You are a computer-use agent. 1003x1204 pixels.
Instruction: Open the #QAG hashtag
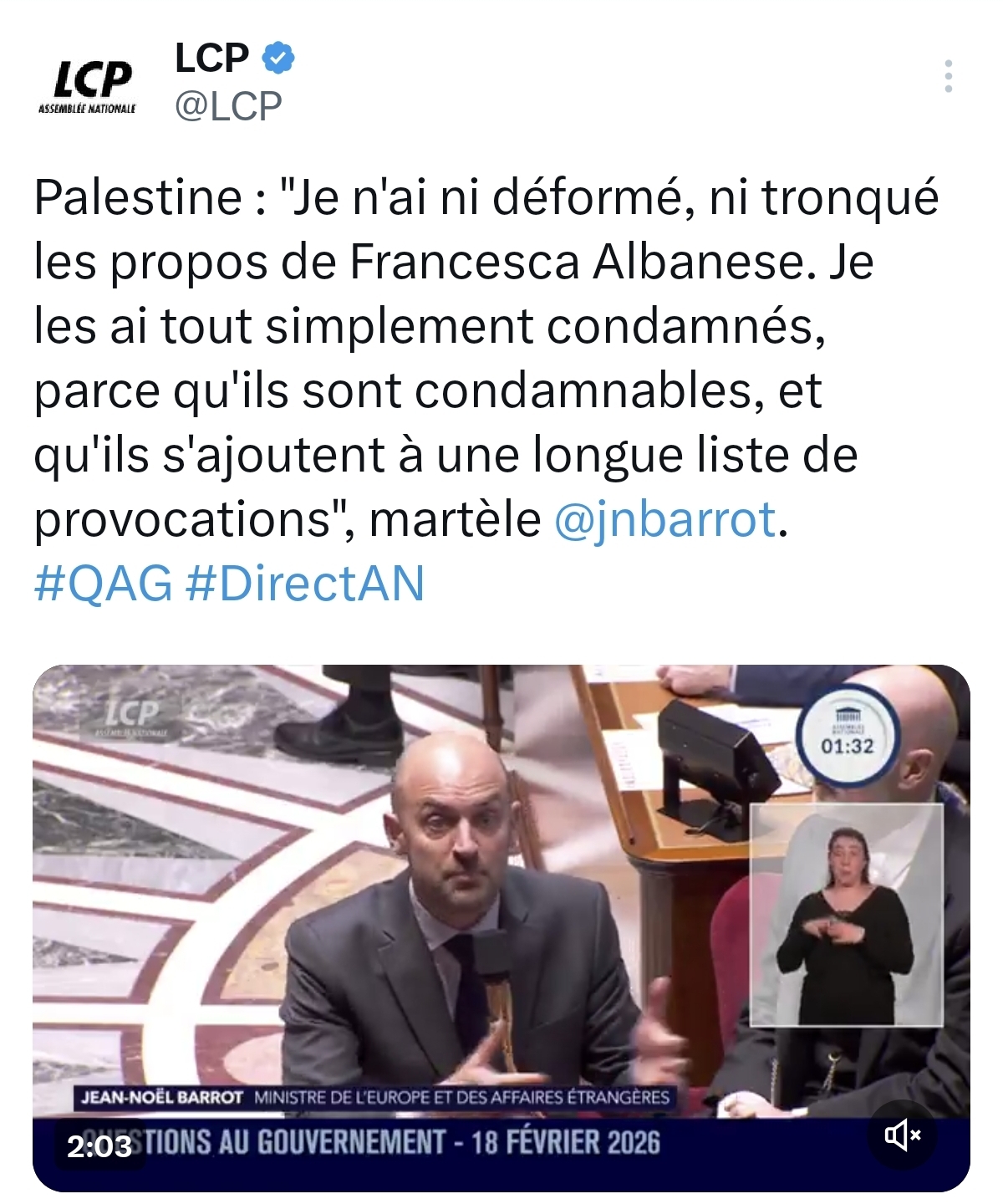click(104, 583)
